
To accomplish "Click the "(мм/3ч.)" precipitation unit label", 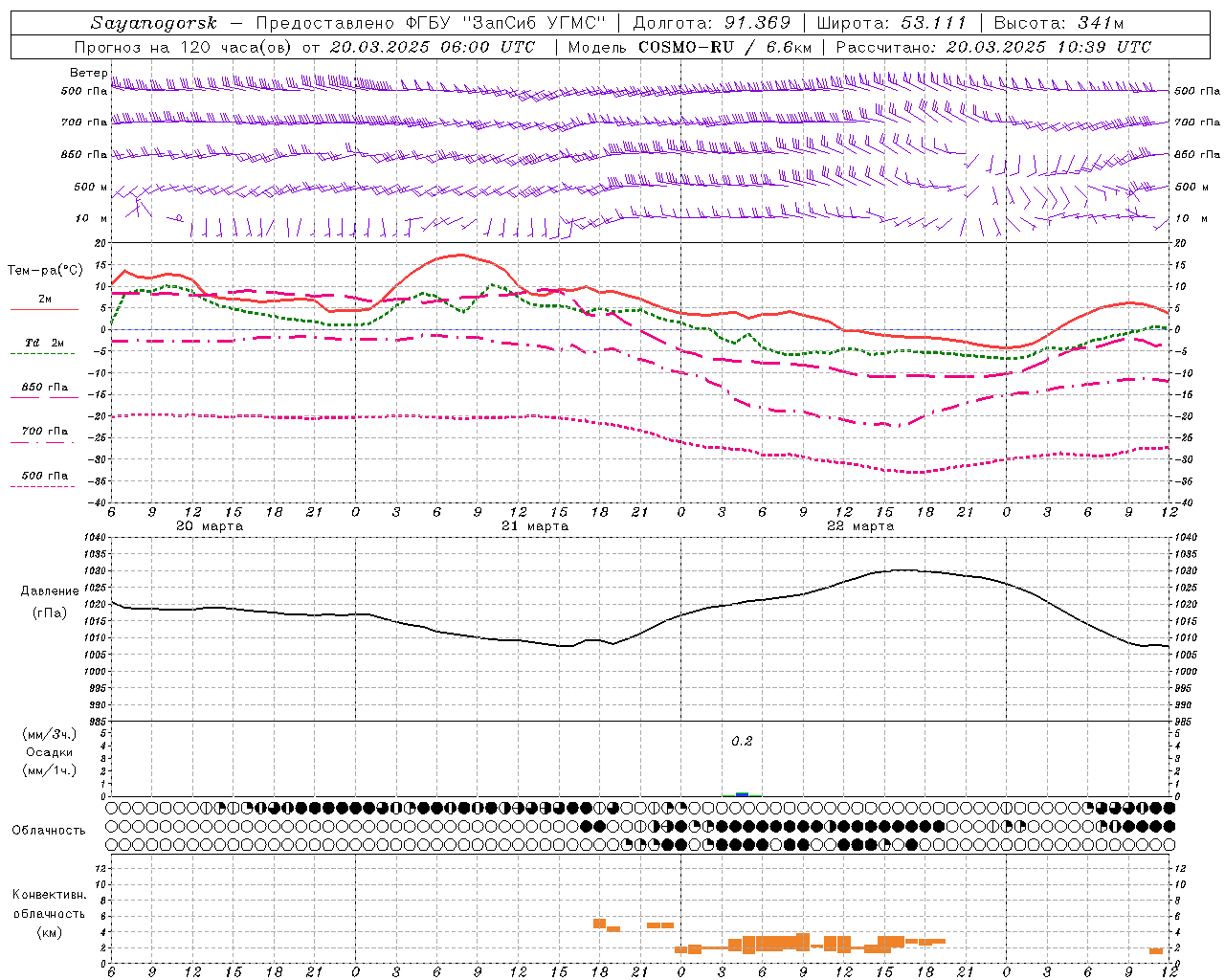I will tap(50, 734).
